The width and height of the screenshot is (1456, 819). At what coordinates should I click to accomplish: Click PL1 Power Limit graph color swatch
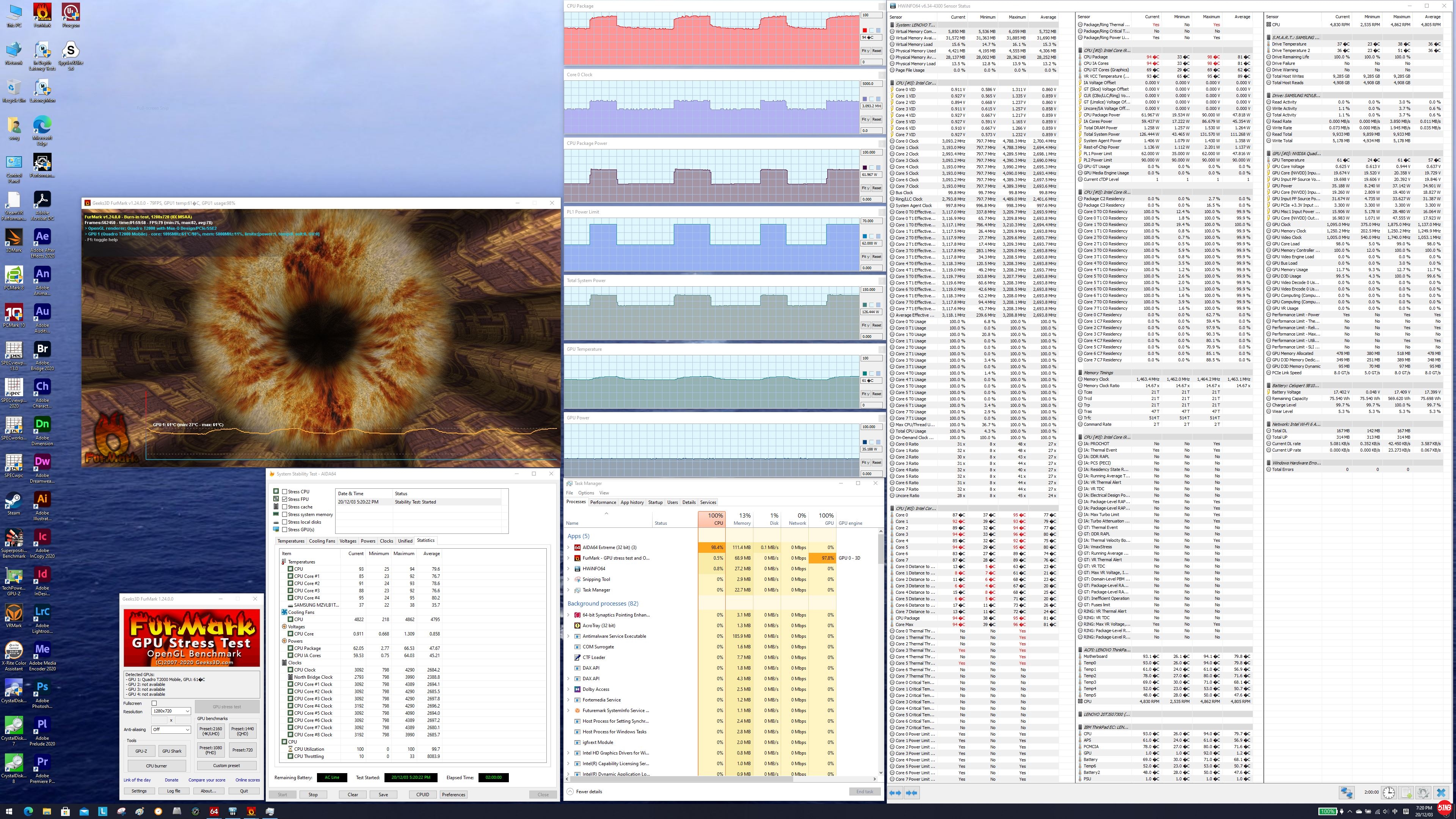click(x=865, y=236)
